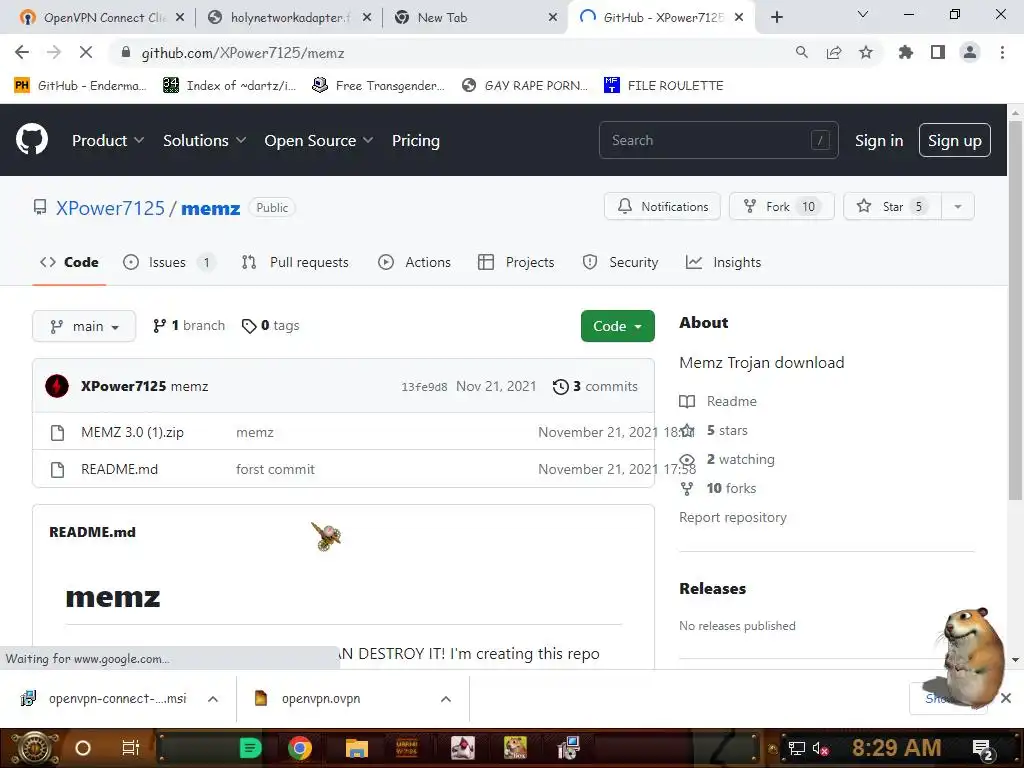This screenshot has width=1024, height=768.
Task: Click Sign in
Action: pyautogui.click(x=879, y=140)
